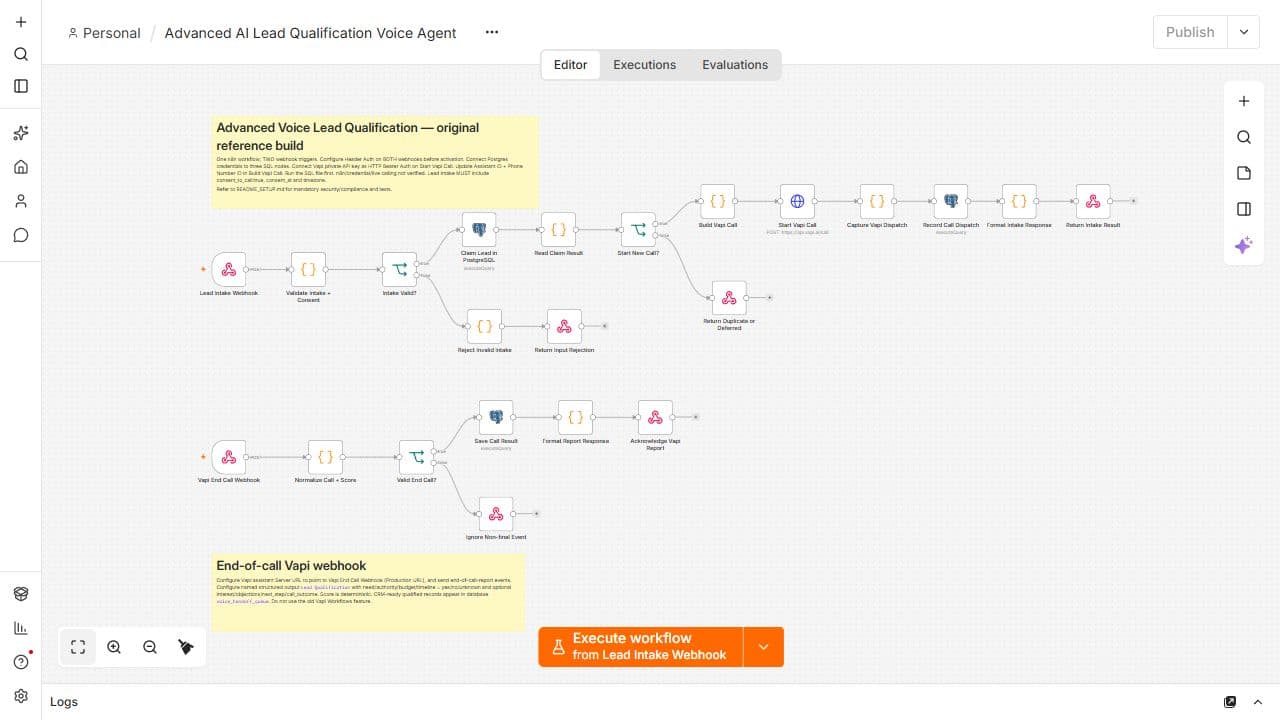Open the insights bar chart icon

coord(21,628)
